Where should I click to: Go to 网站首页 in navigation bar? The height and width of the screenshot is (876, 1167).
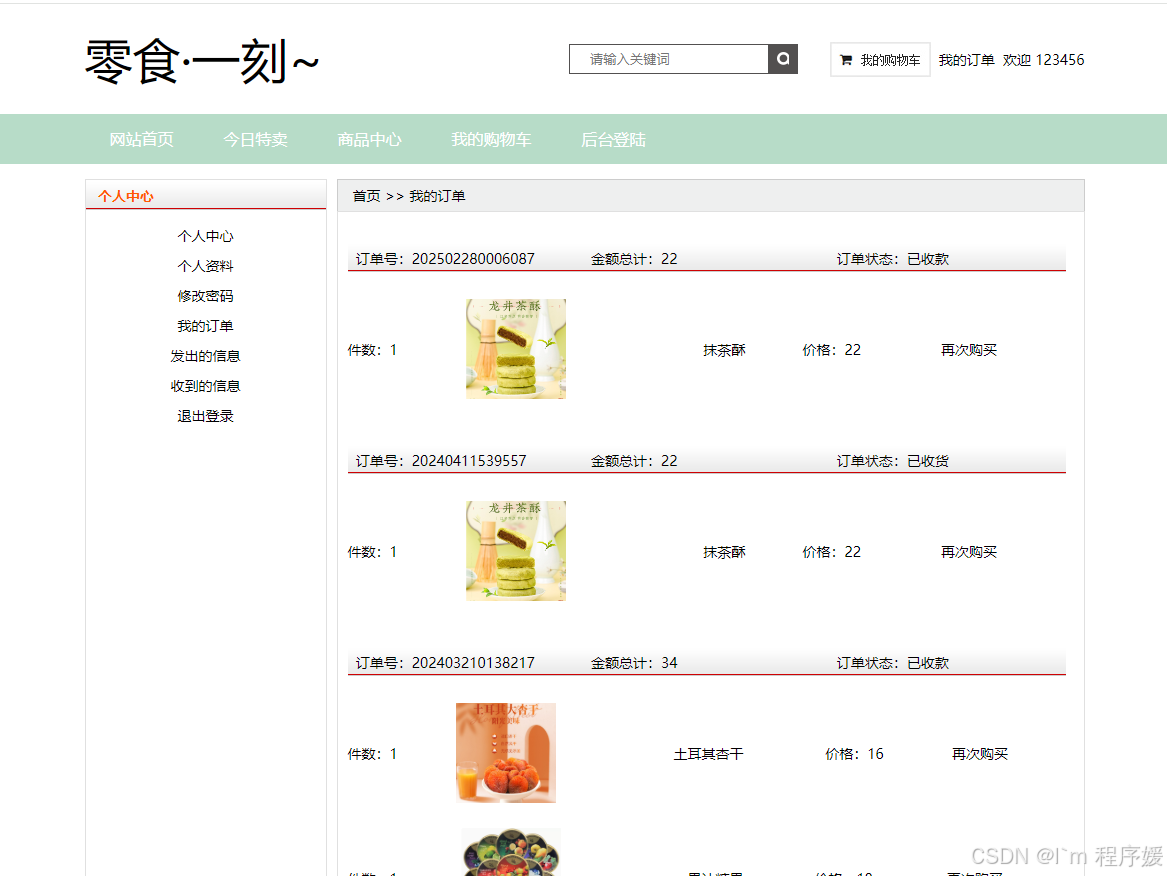(x=141, y=139)
